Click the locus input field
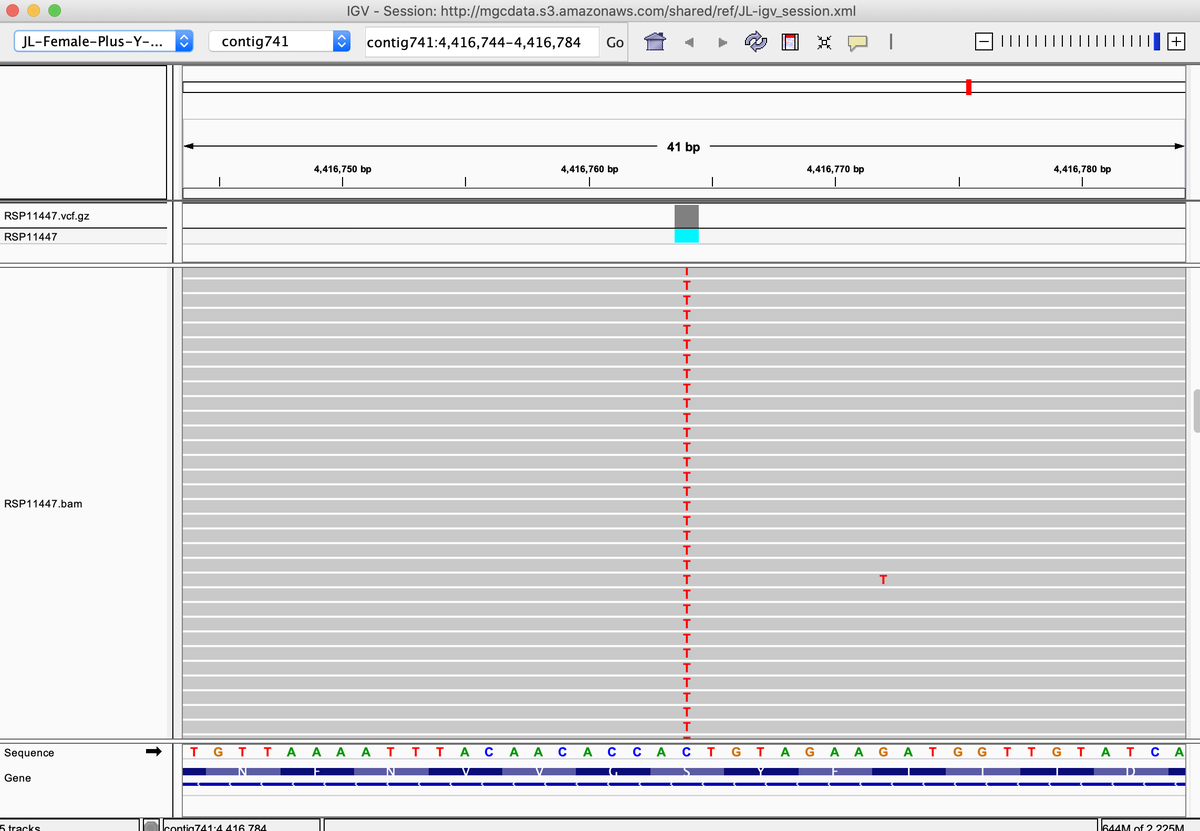The width and height of the screenshot is (1200, 831). click(x=481, y=42)
